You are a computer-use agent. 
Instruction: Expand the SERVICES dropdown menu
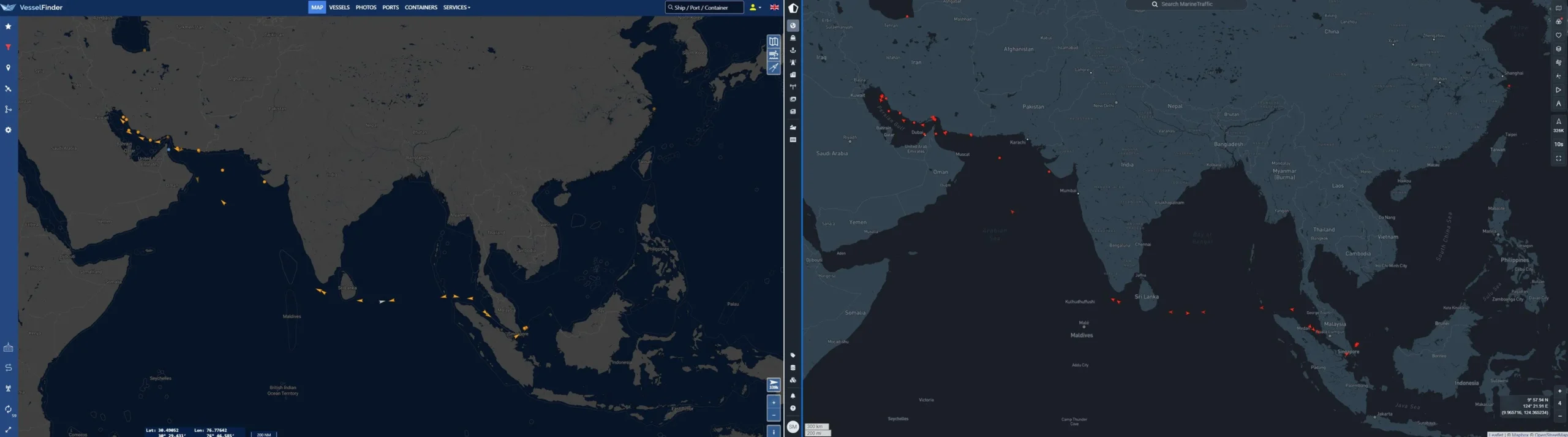pos(456,7)
